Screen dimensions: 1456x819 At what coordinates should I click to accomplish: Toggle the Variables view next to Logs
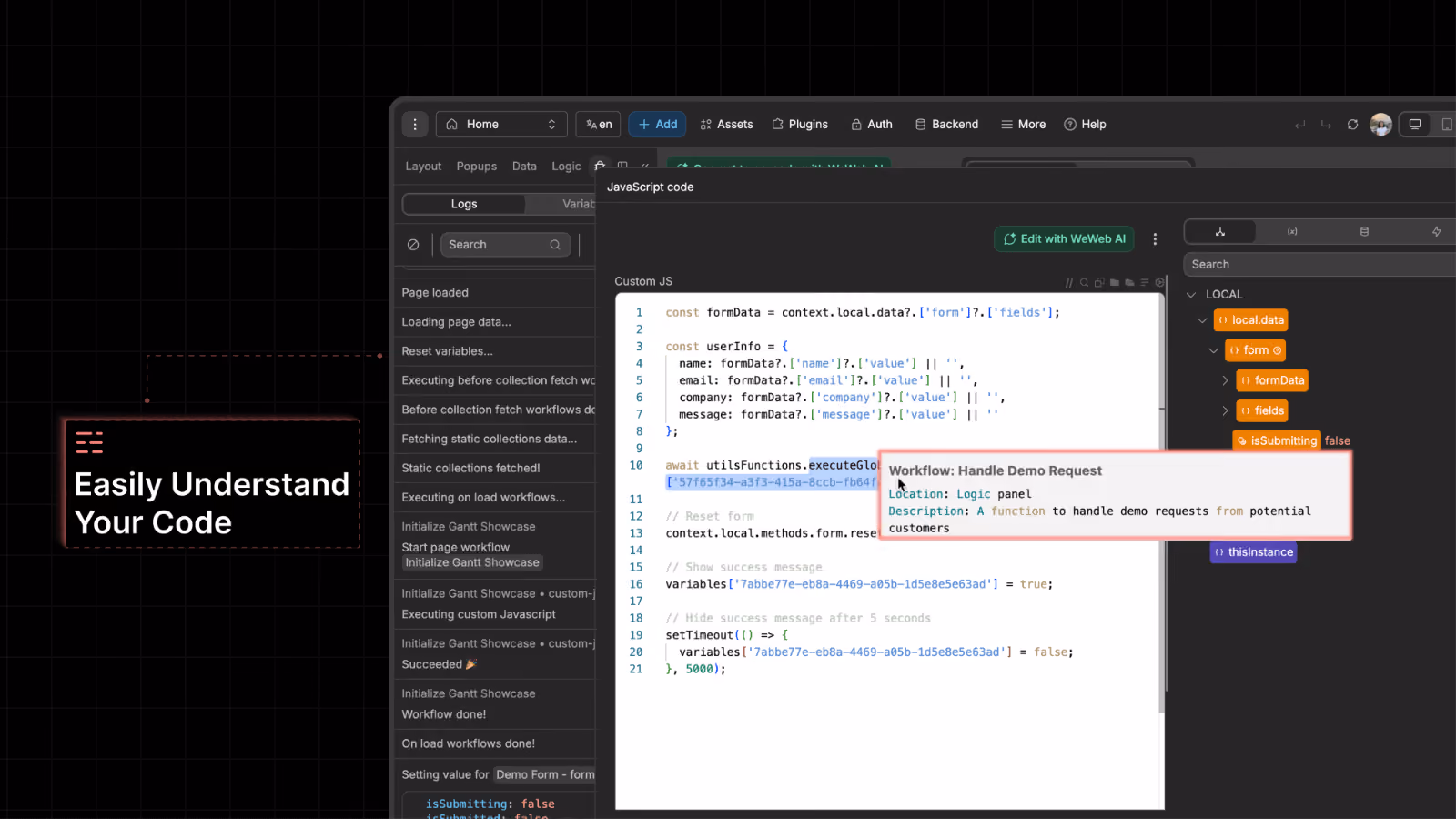click(578, 204)
